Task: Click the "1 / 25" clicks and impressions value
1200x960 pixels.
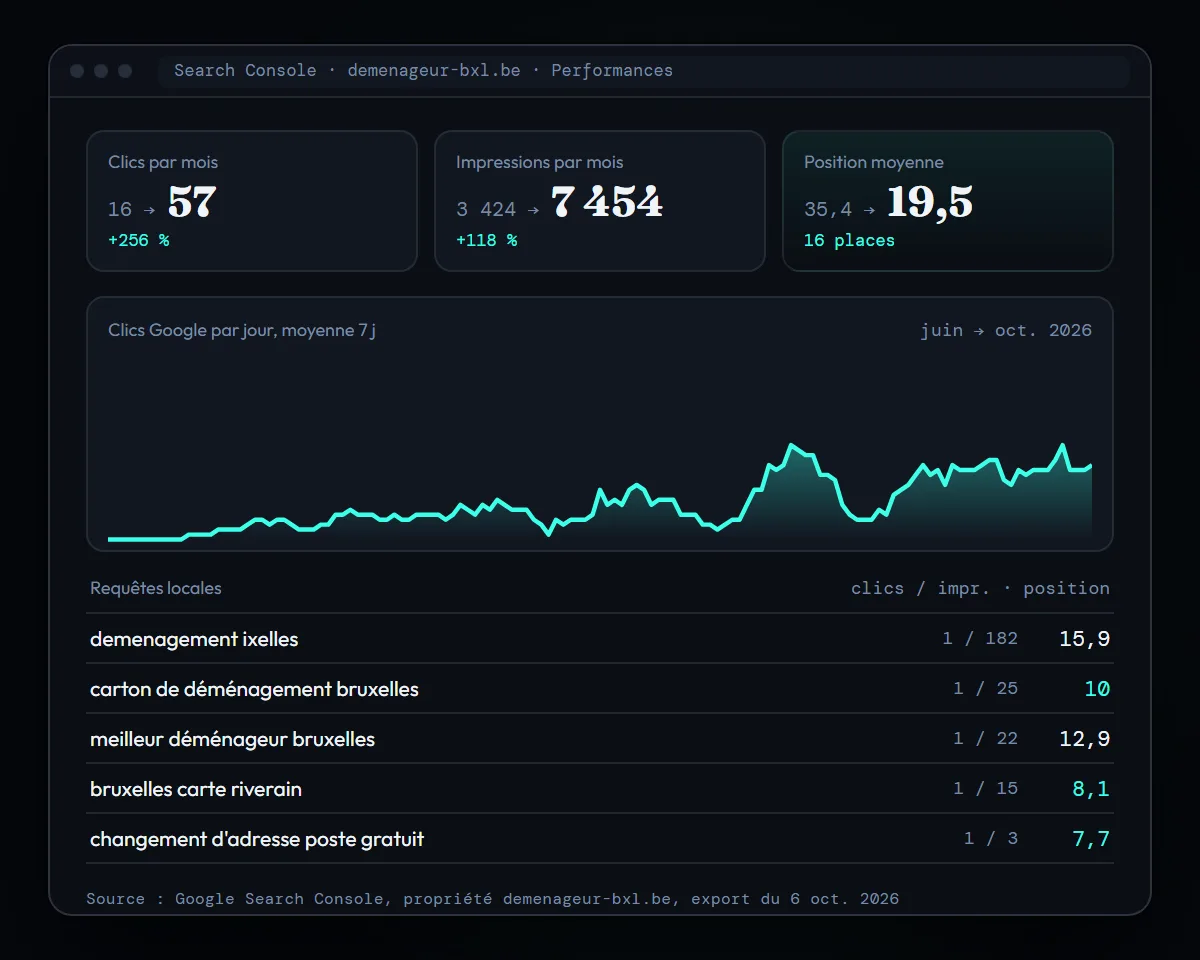Action: tap(985, 689)
